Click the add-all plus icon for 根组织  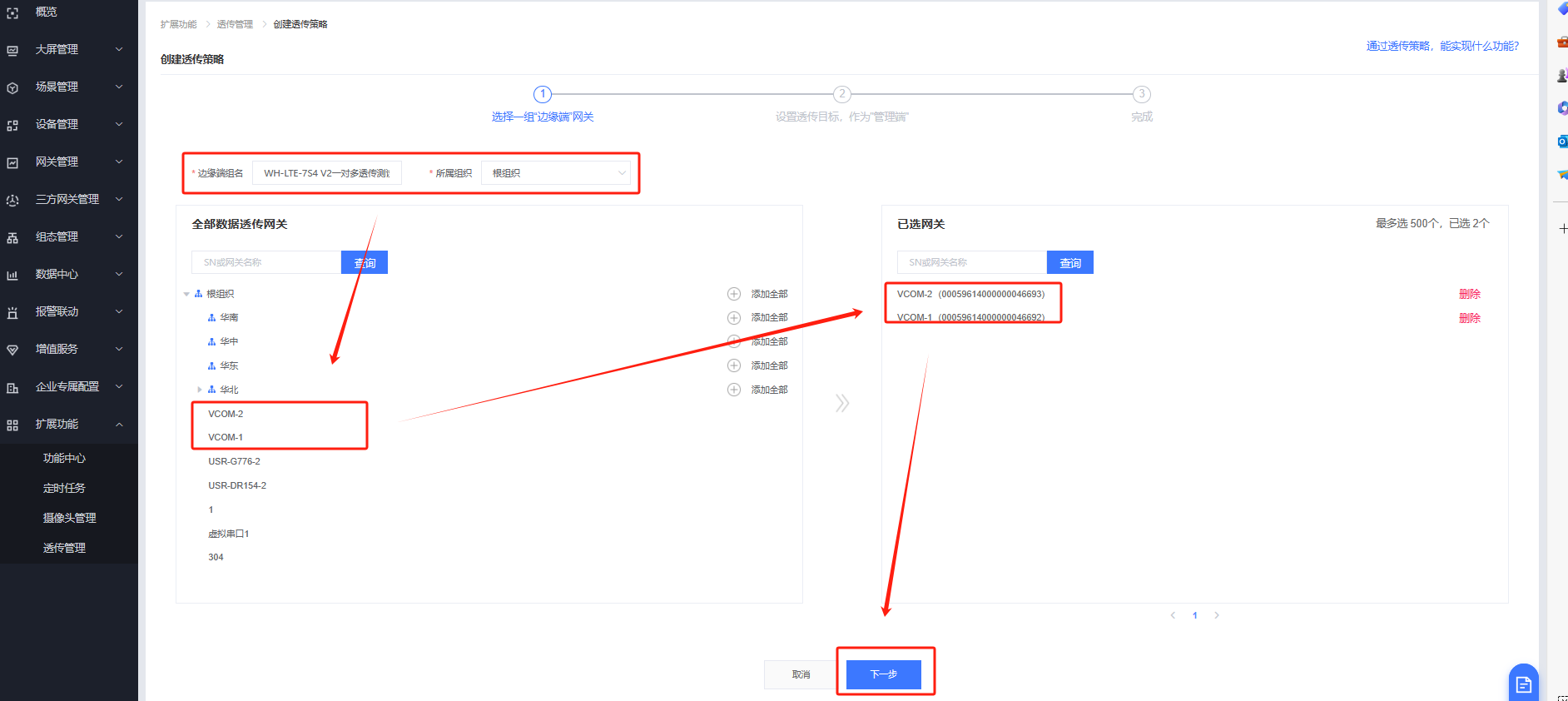click(734, 294)
